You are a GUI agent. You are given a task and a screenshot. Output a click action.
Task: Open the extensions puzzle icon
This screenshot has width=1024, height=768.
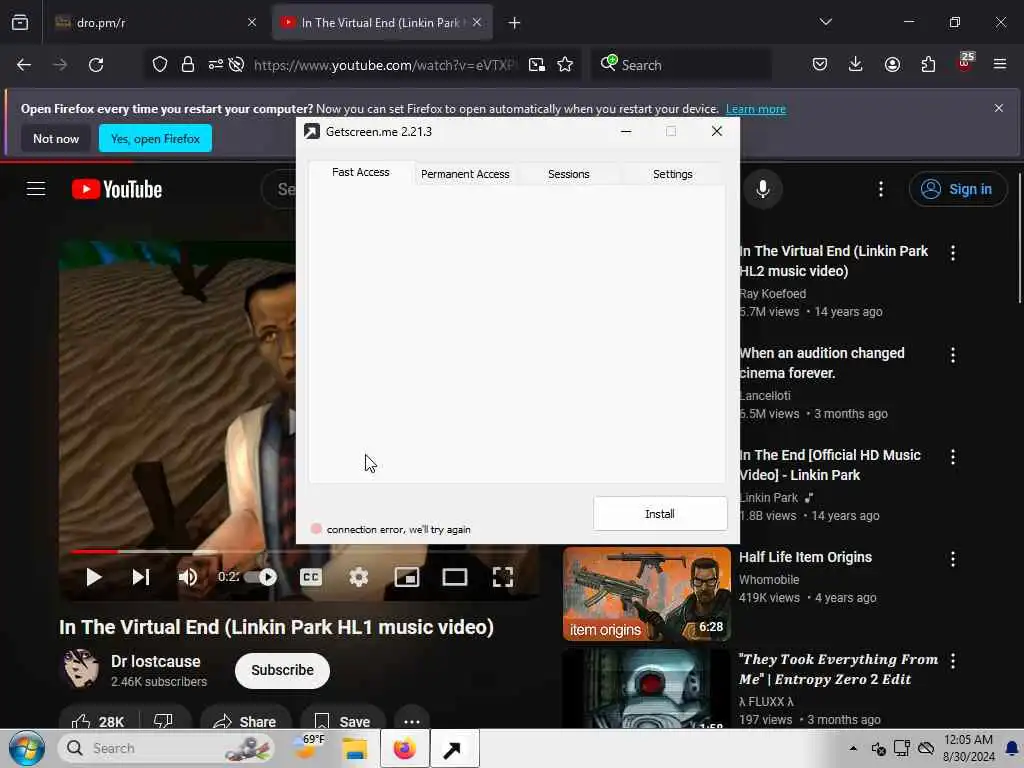click(x=928, y=64)
